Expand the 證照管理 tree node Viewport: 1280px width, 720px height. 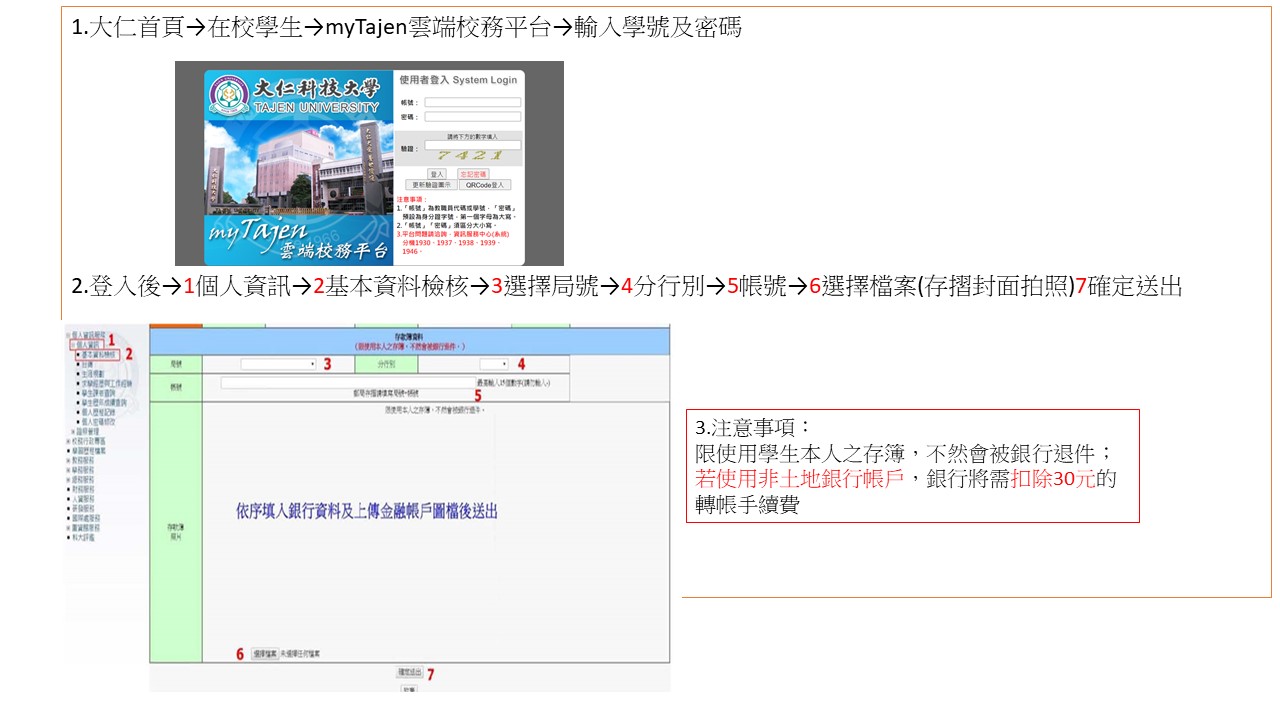[73, 431]
